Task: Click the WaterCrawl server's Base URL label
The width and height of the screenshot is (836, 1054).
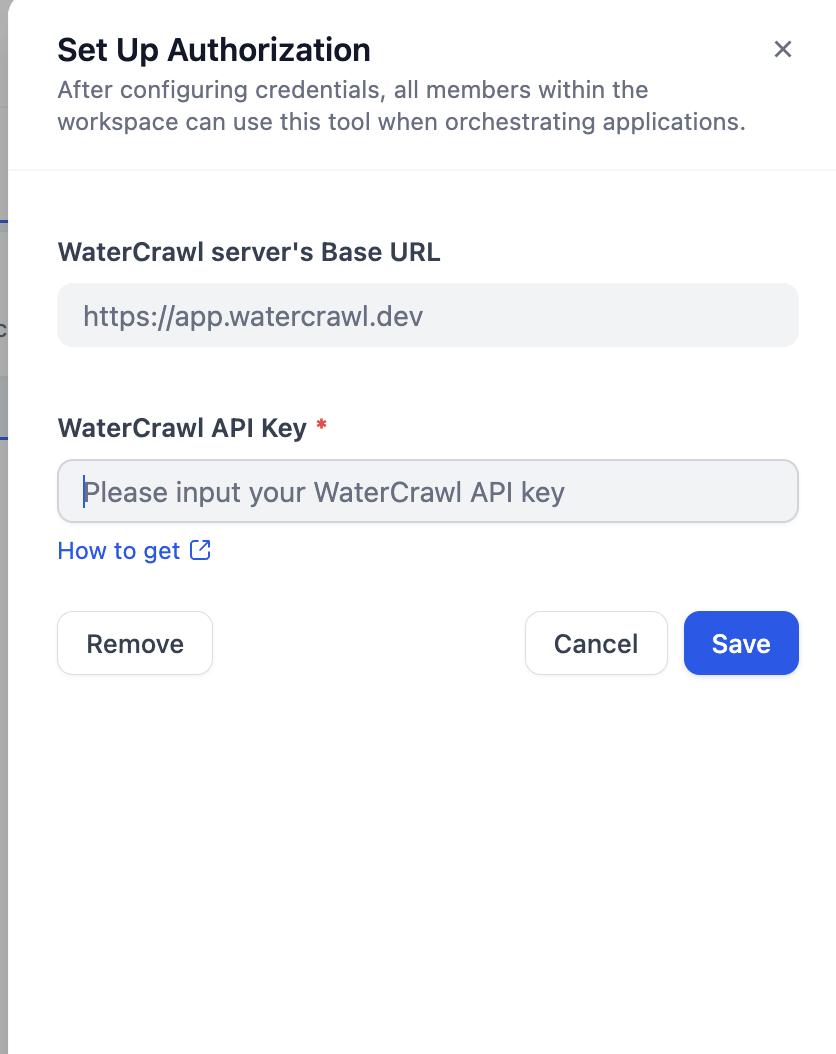Action: tap(249, 252)
